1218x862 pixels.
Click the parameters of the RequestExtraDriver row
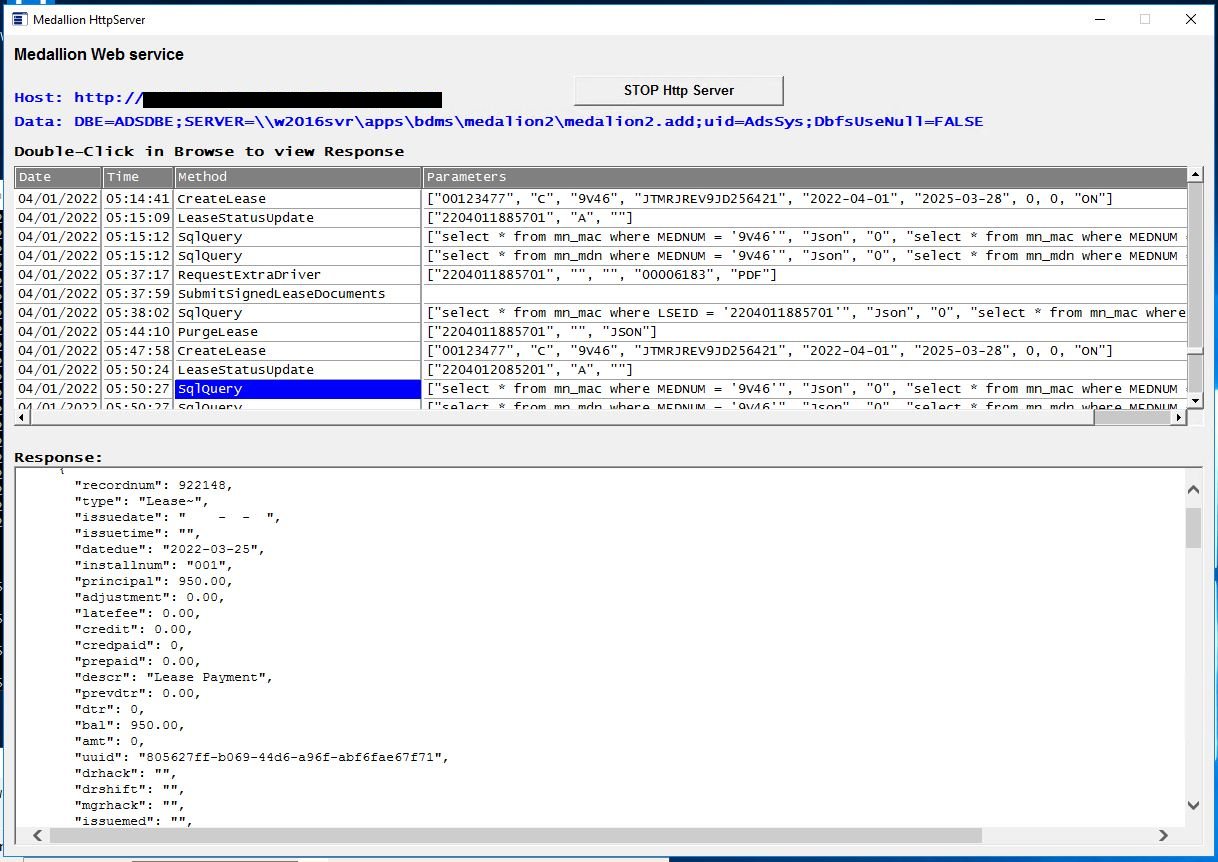pyautogui.click(x=805, y=275)
